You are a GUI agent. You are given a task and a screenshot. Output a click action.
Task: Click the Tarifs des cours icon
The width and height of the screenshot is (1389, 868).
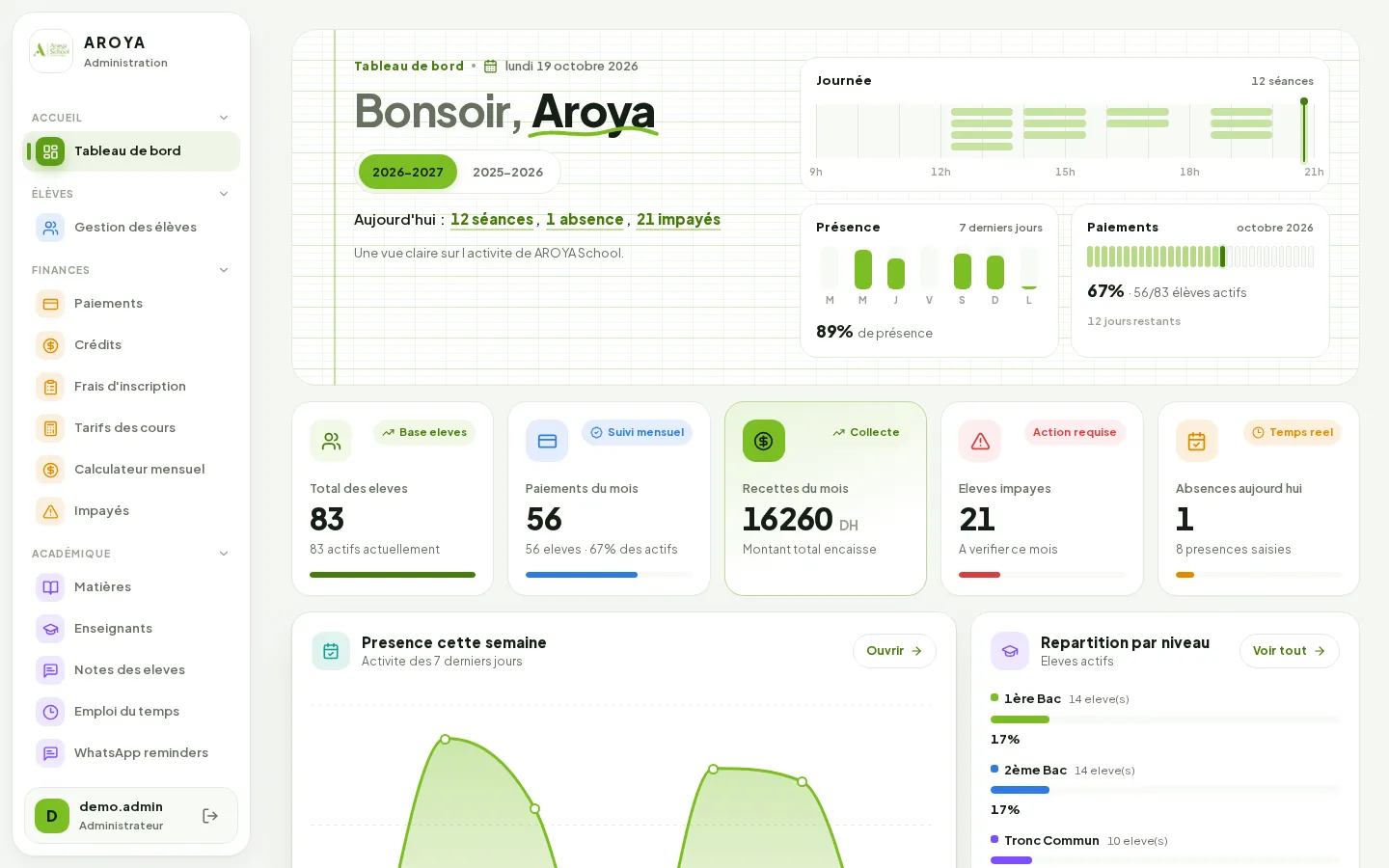click(x=51, y=428)
